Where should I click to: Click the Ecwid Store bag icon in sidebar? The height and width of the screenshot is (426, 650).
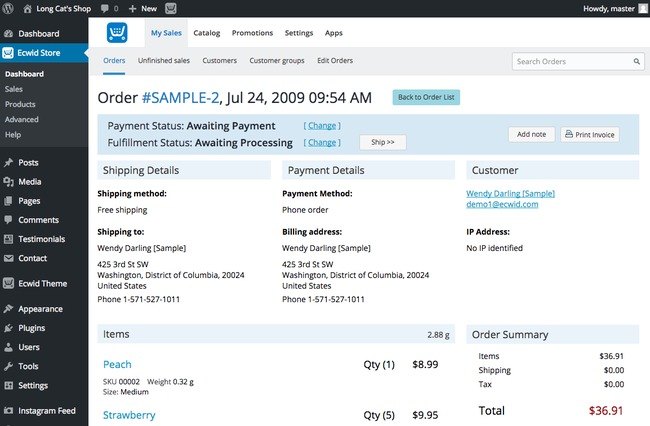[x=8, y=53]
